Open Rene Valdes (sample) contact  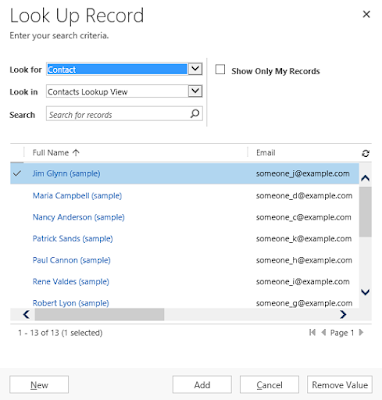coord(71,282)
